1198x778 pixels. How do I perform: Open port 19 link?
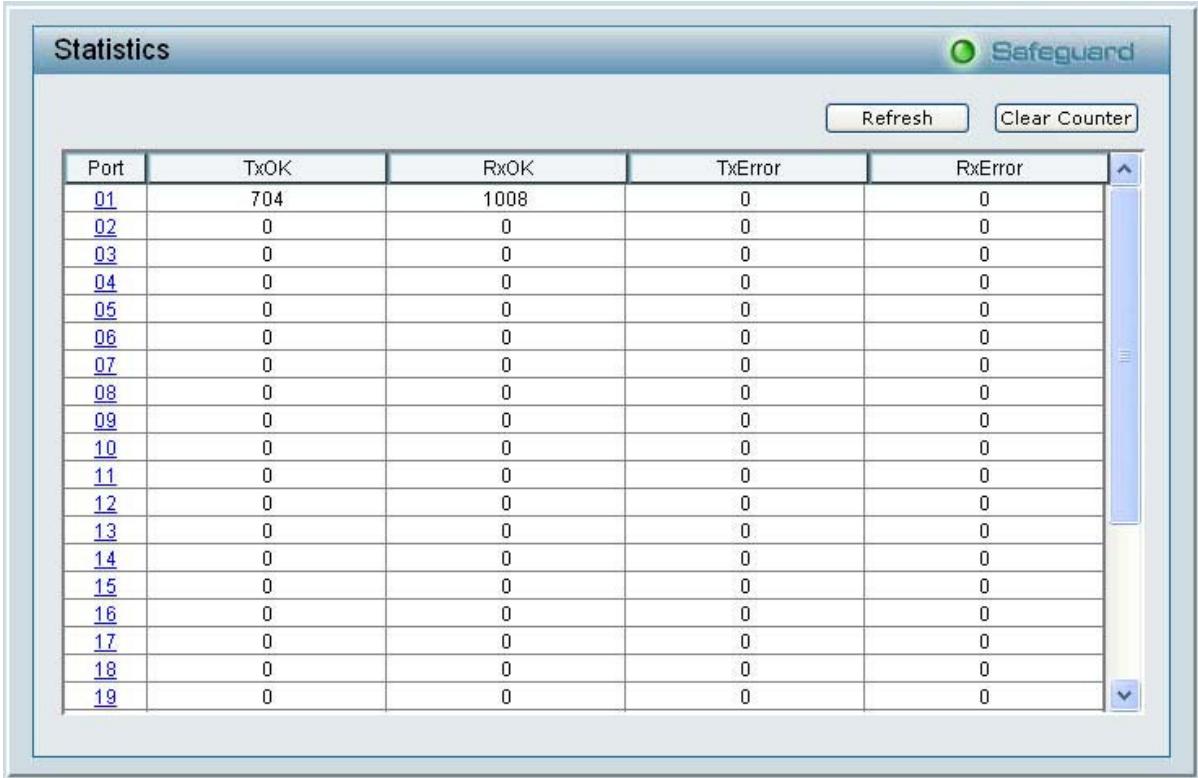(105, 697)
